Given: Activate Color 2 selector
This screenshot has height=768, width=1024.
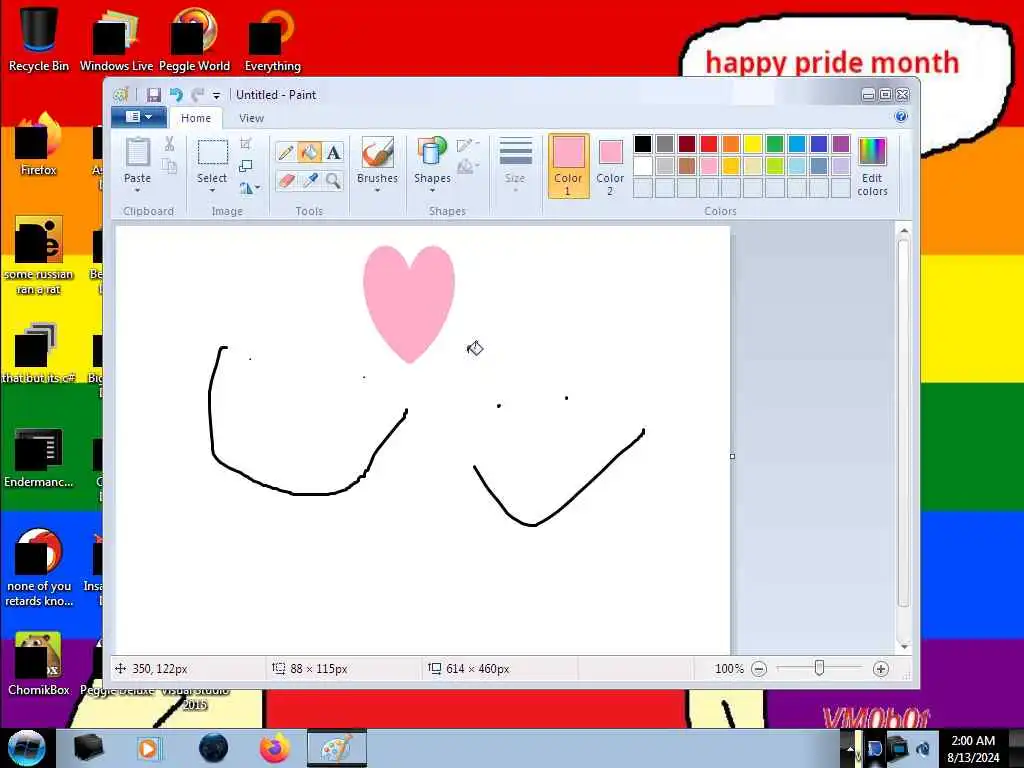Looking at the screenshot, I should coord(610,167).
